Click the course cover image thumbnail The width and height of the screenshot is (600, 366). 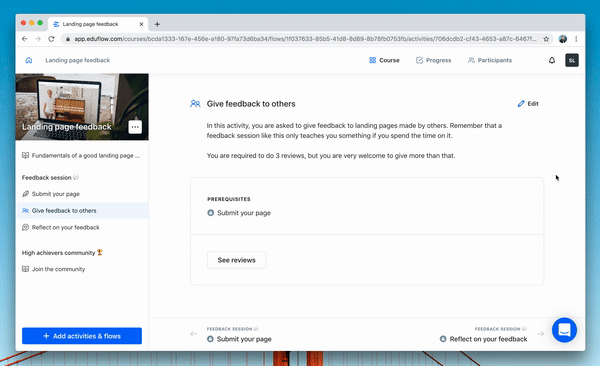(x=82, y=107)
